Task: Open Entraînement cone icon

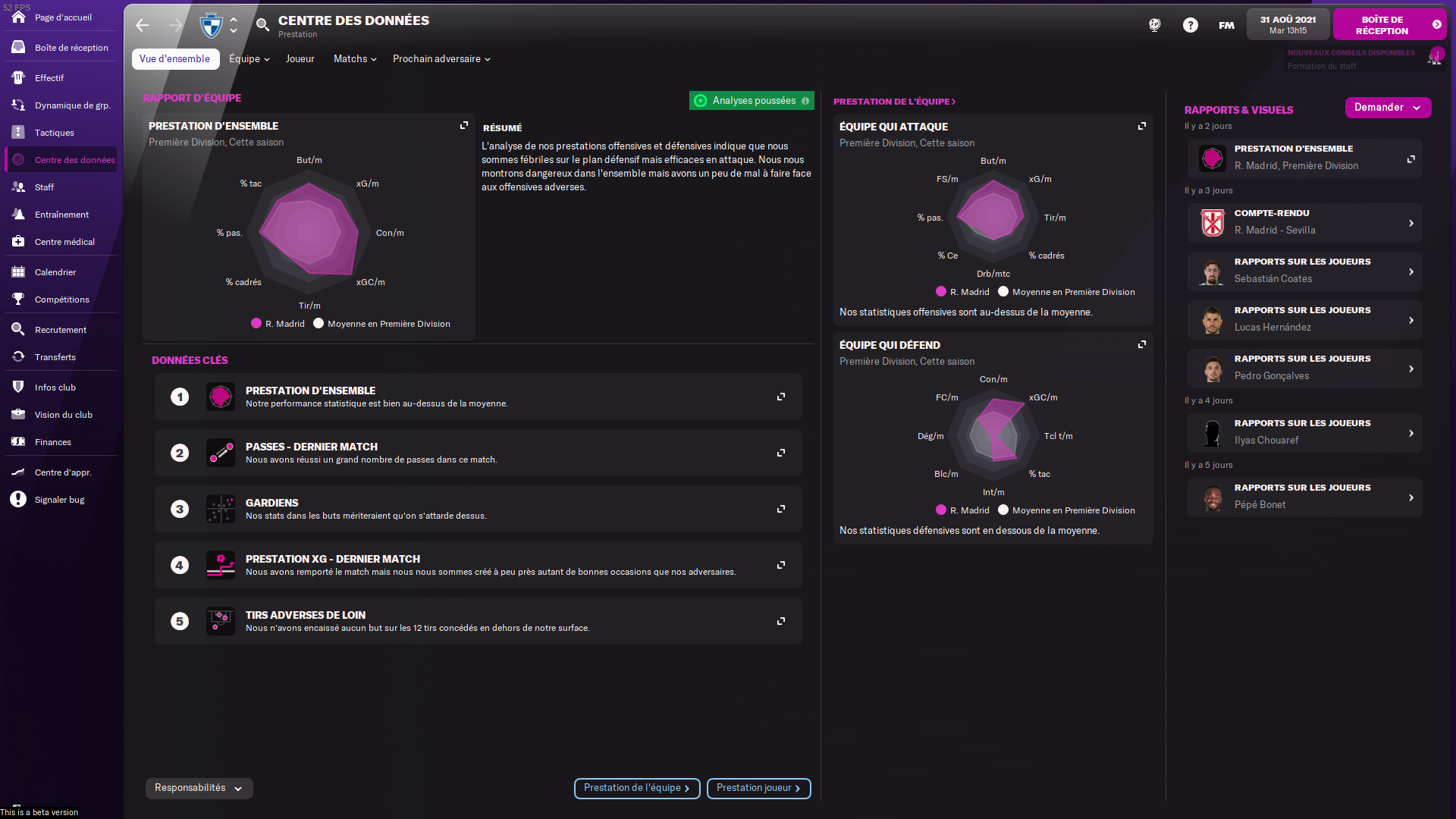Action: tap(18, 214)
